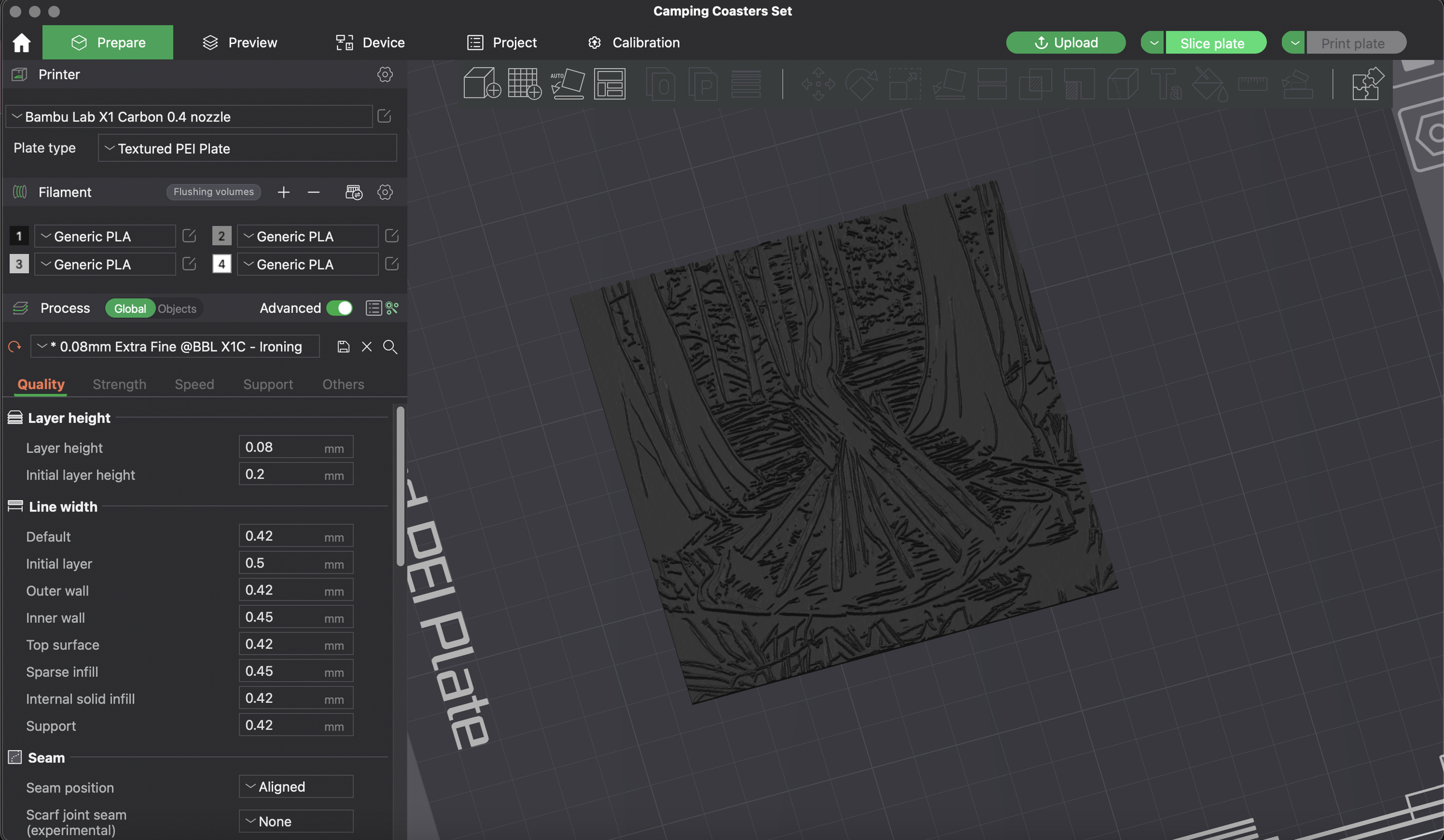
Task: Open the Assembly view icon
Action: [x=1368, y=84]
